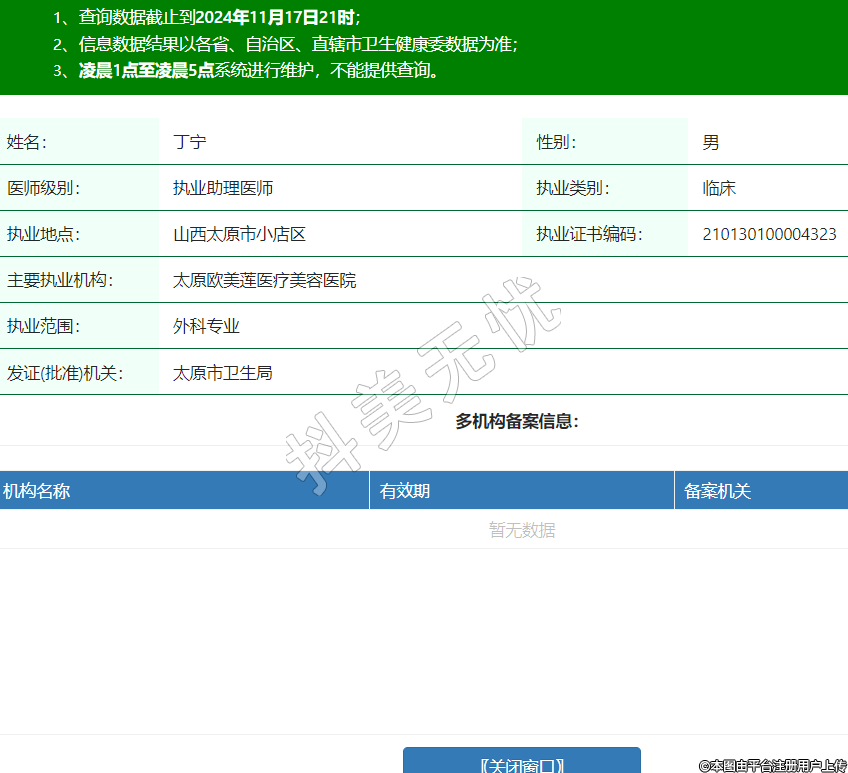Click the 医师级别 field label

pyautogui.click(x=43, y=188)
